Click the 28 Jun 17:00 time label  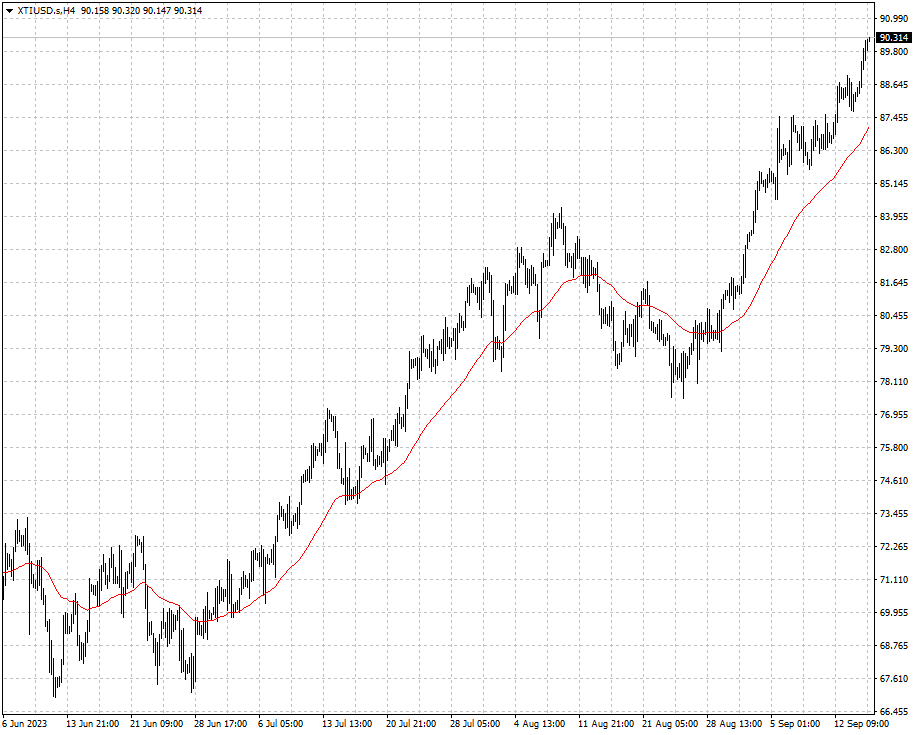221,724
